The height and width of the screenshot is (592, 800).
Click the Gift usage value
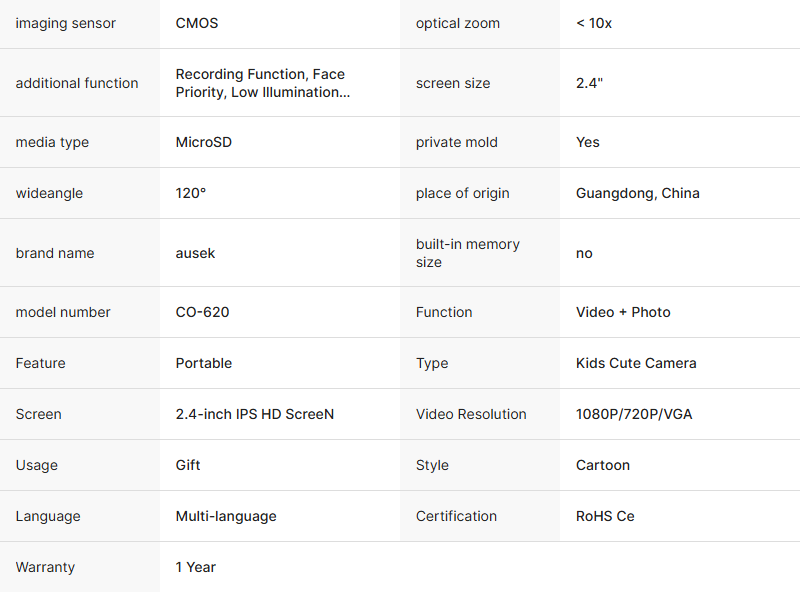point(188,465)
